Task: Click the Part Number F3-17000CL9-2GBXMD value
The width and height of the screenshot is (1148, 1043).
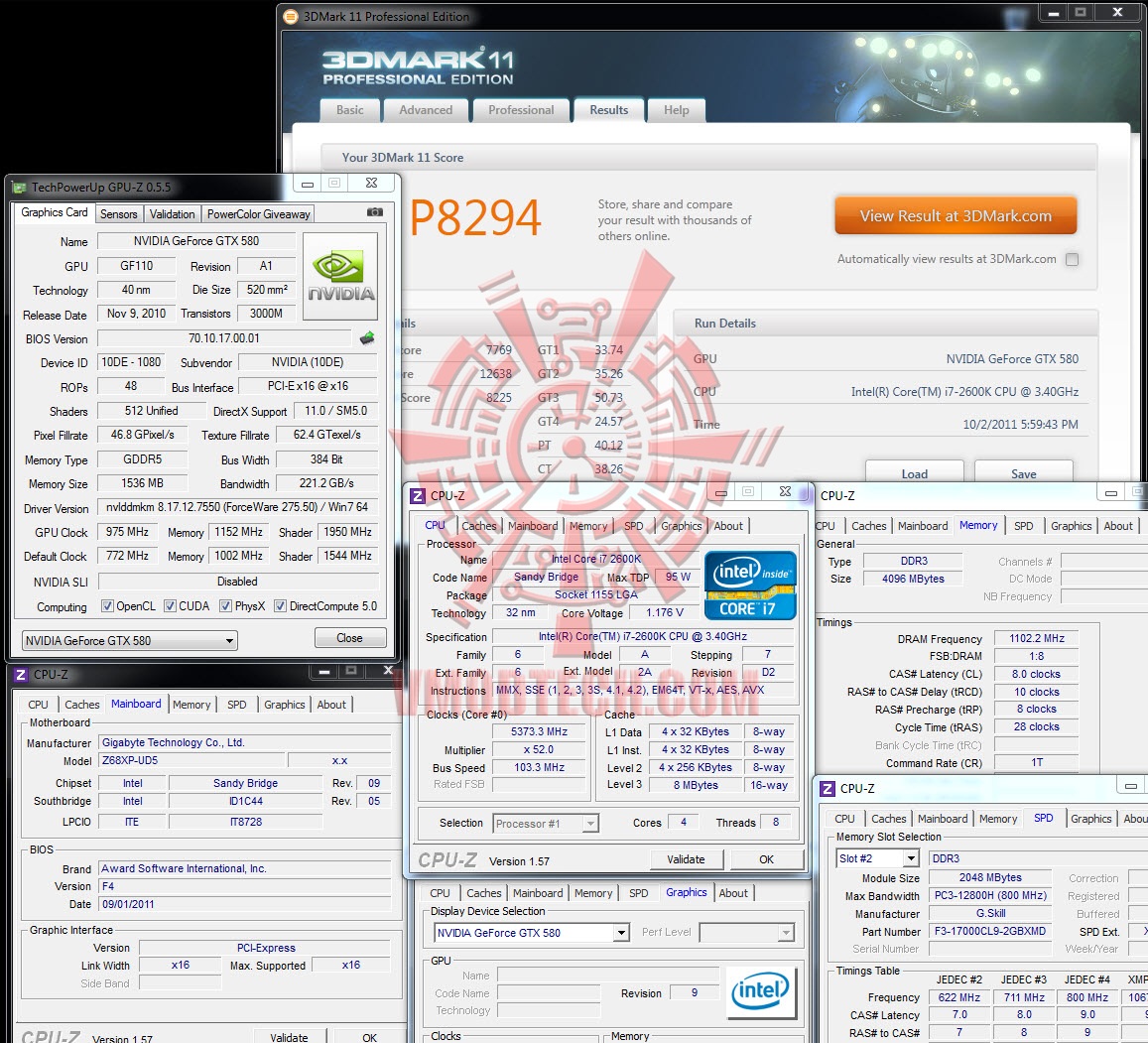Action: pyautogui.click(x=990, y=931)
